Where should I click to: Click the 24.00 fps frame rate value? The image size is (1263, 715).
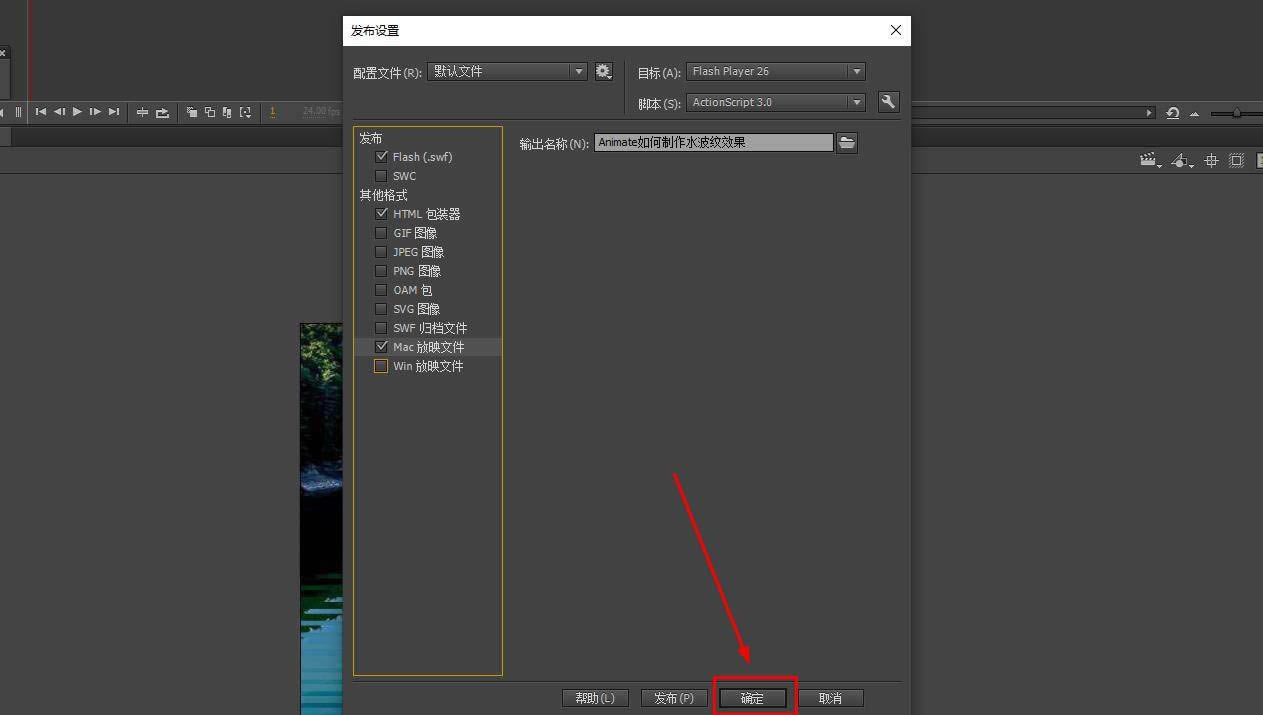pos(321,112)
